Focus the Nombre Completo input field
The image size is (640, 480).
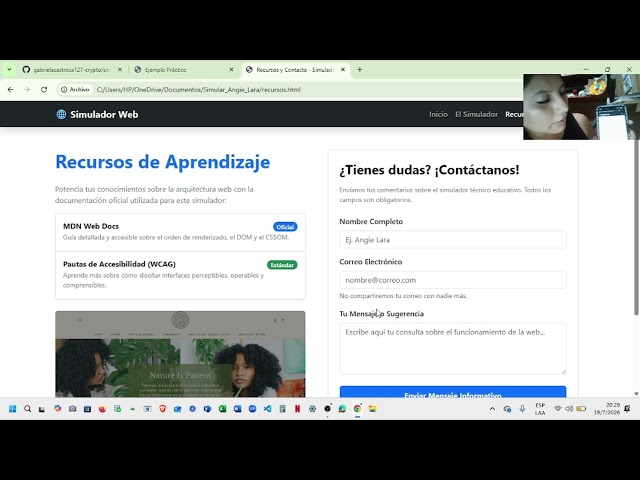[453, 240]
